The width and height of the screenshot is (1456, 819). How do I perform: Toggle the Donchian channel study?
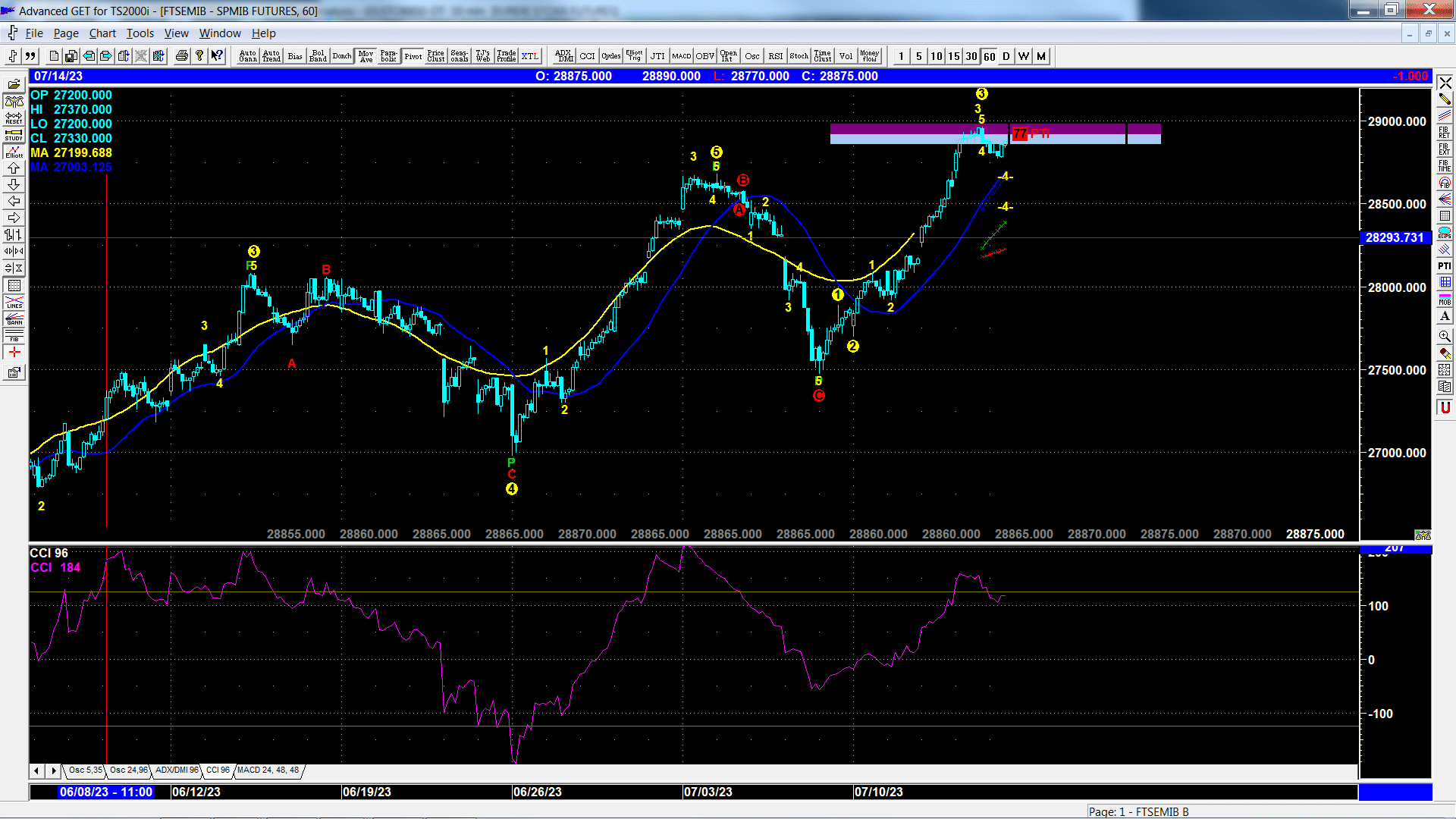click(x=342, y=56)
